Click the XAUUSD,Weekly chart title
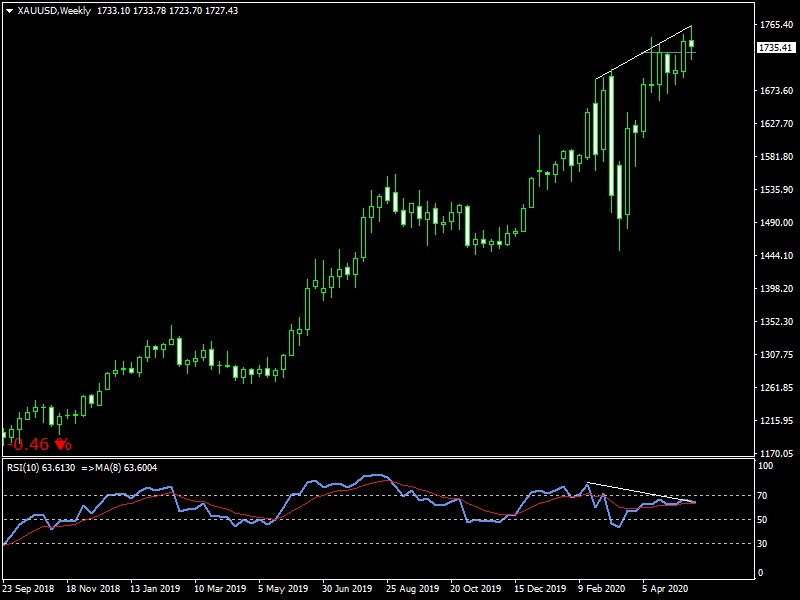The width and height of the screenshot is (800, 600). click(x=54, y=11)
